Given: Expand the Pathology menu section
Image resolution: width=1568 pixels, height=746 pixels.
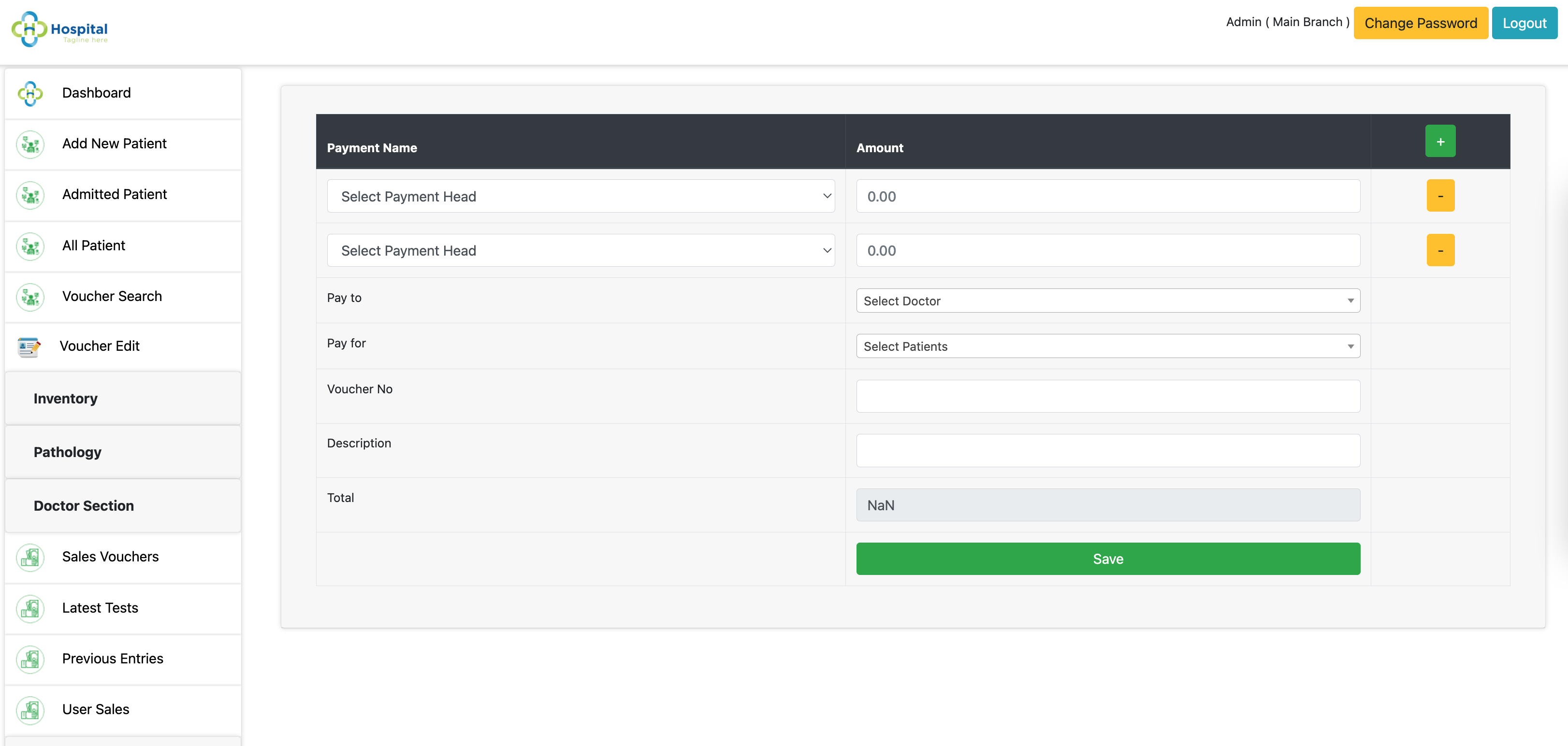Looking at the screenshot, I should (x=123, y=452).
